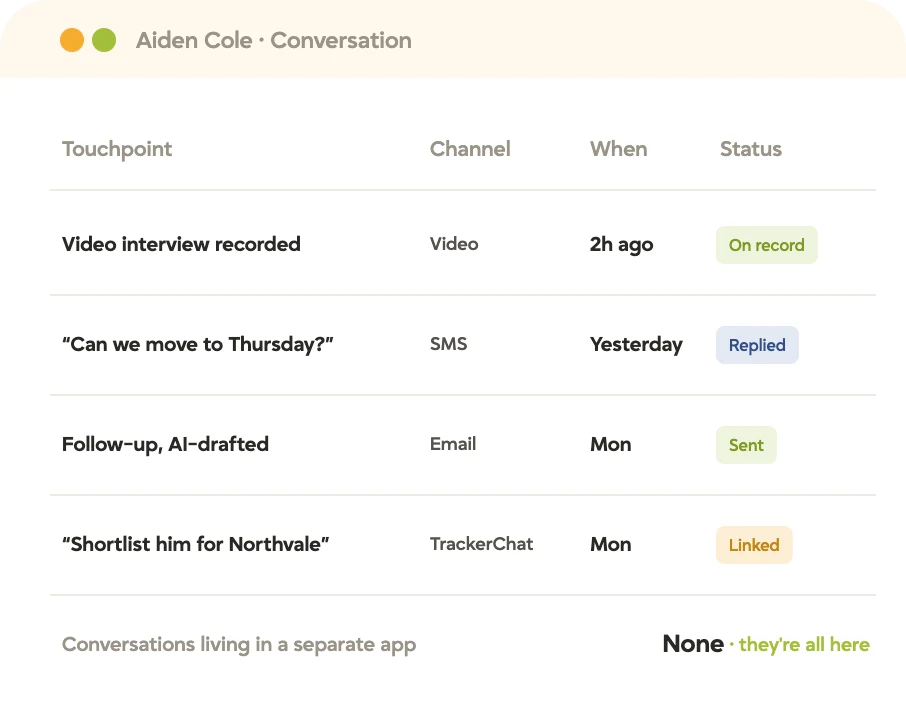This screenshot has width=906, height=705.
Task: Click the green 'they're all here' text
Action: click(804, 644)
